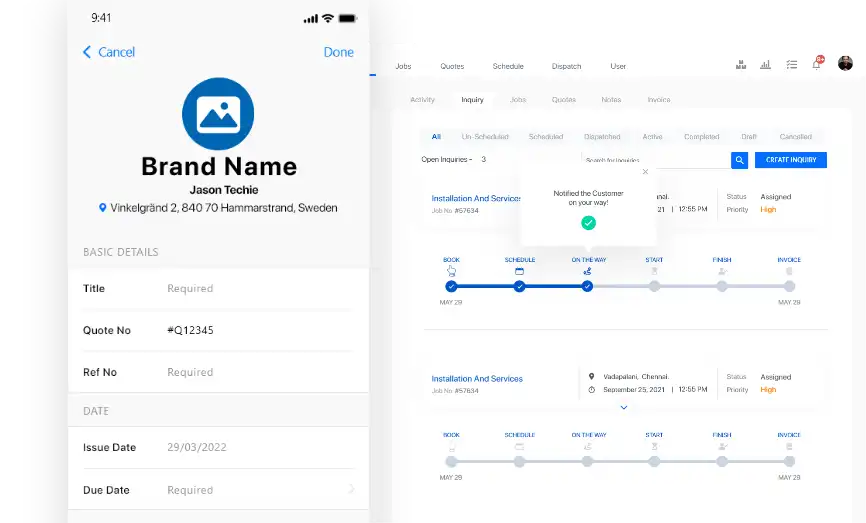Filter by Completed inquiries
The height and width of the screenshot is (523, 866).
click(701, 137)
